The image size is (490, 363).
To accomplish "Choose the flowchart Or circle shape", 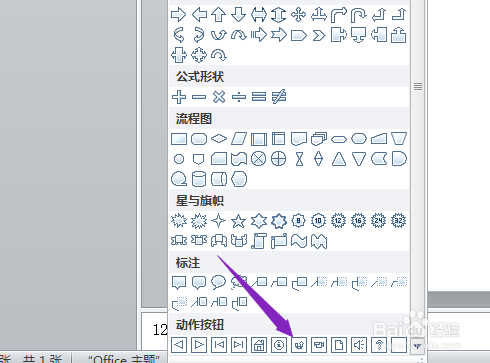I will pyautogui.click(x=279, y=159).
